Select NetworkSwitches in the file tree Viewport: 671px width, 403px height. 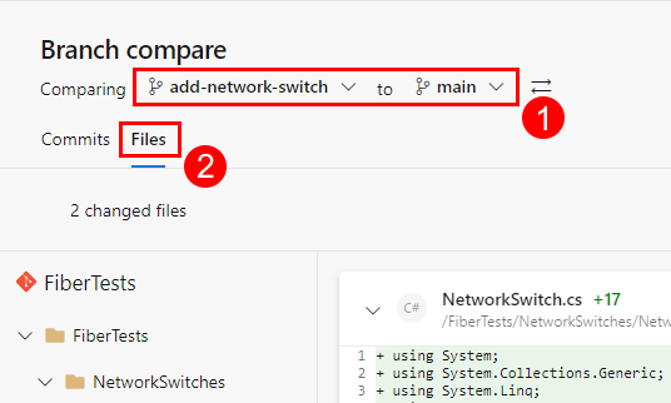click(159, 382)
